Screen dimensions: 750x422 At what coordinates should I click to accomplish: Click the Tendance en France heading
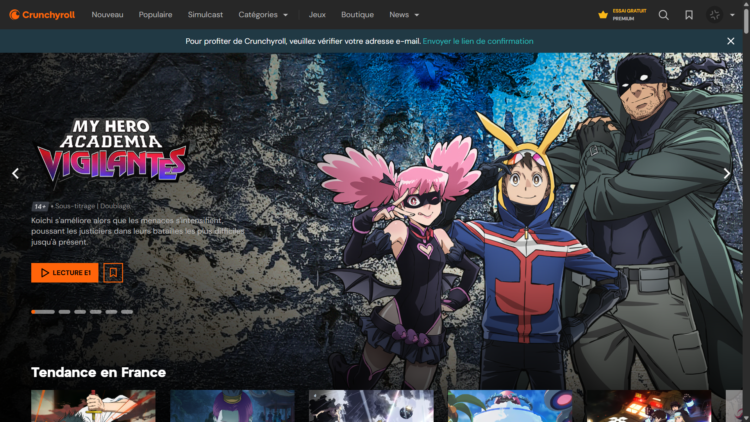99,372
